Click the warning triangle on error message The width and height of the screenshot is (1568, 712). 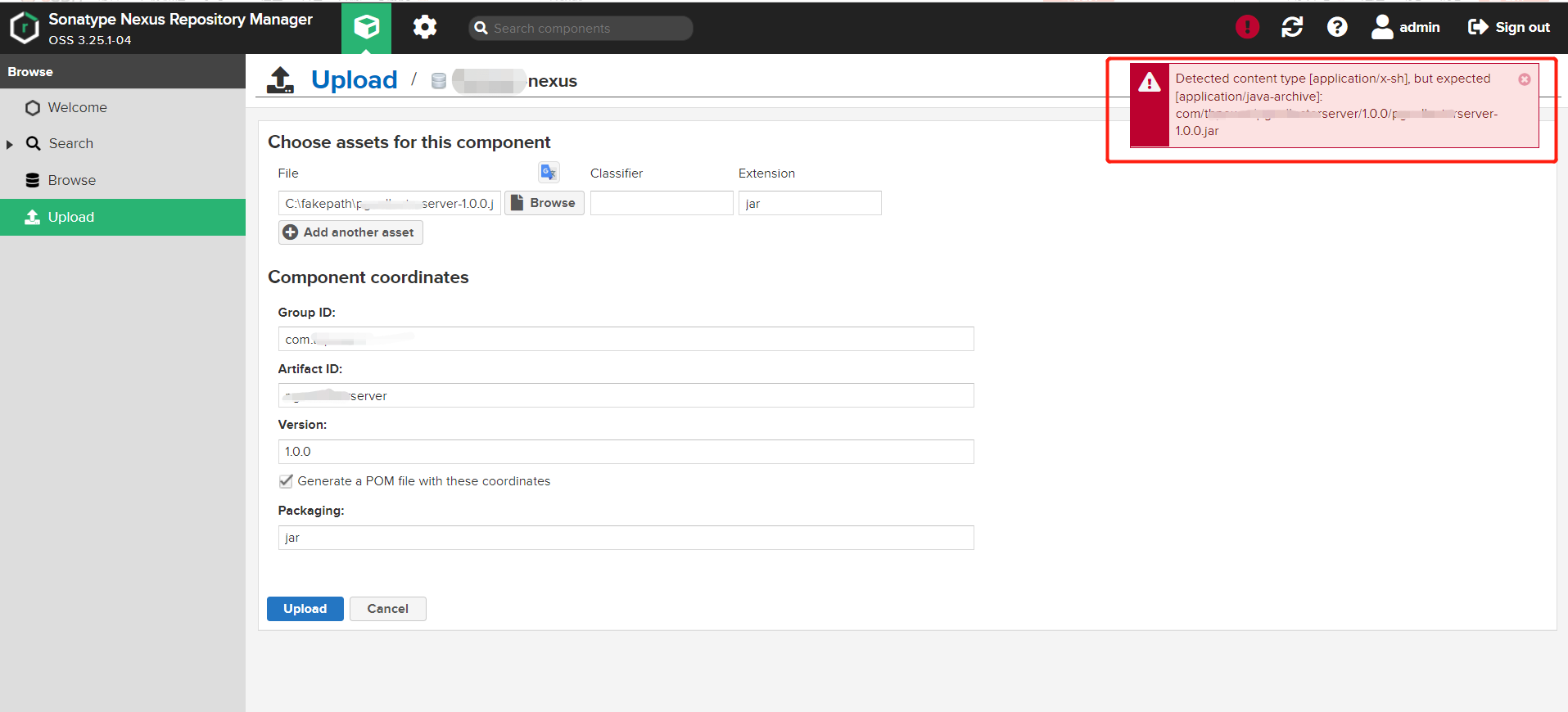click(1150, 82)
